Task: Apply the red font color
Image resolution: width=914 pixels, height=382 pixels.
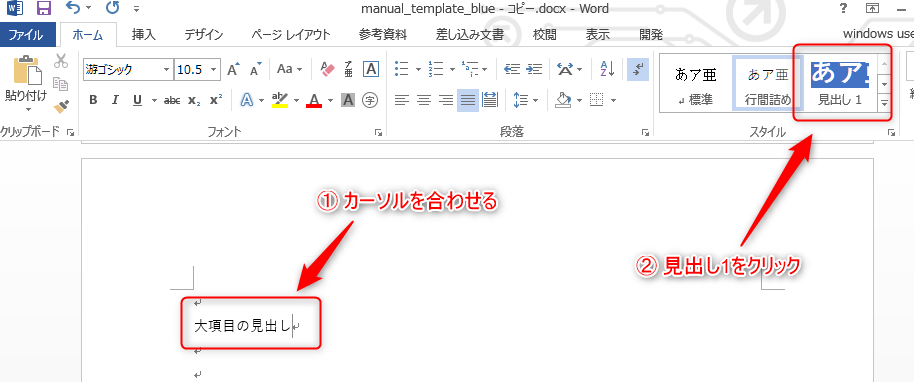Action: 315,100
